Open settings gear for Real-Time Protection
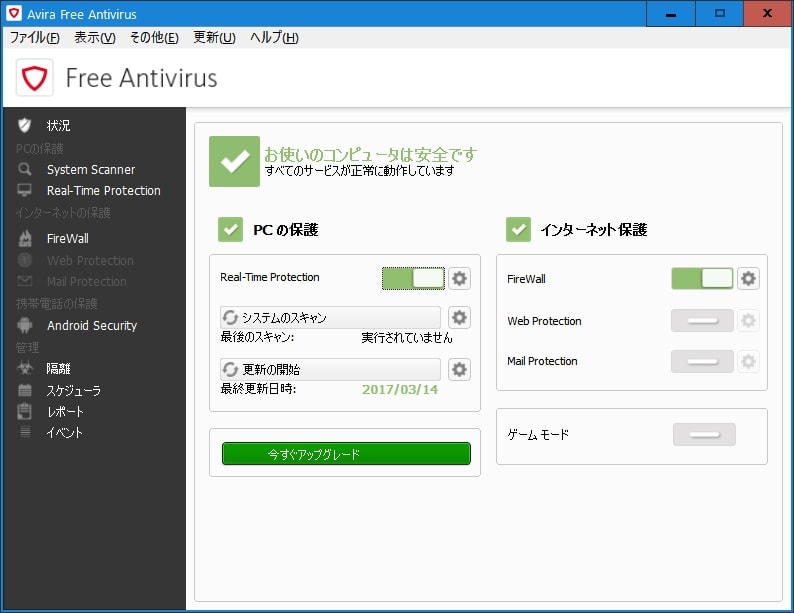The image size is (794, 613). [459, 278]
